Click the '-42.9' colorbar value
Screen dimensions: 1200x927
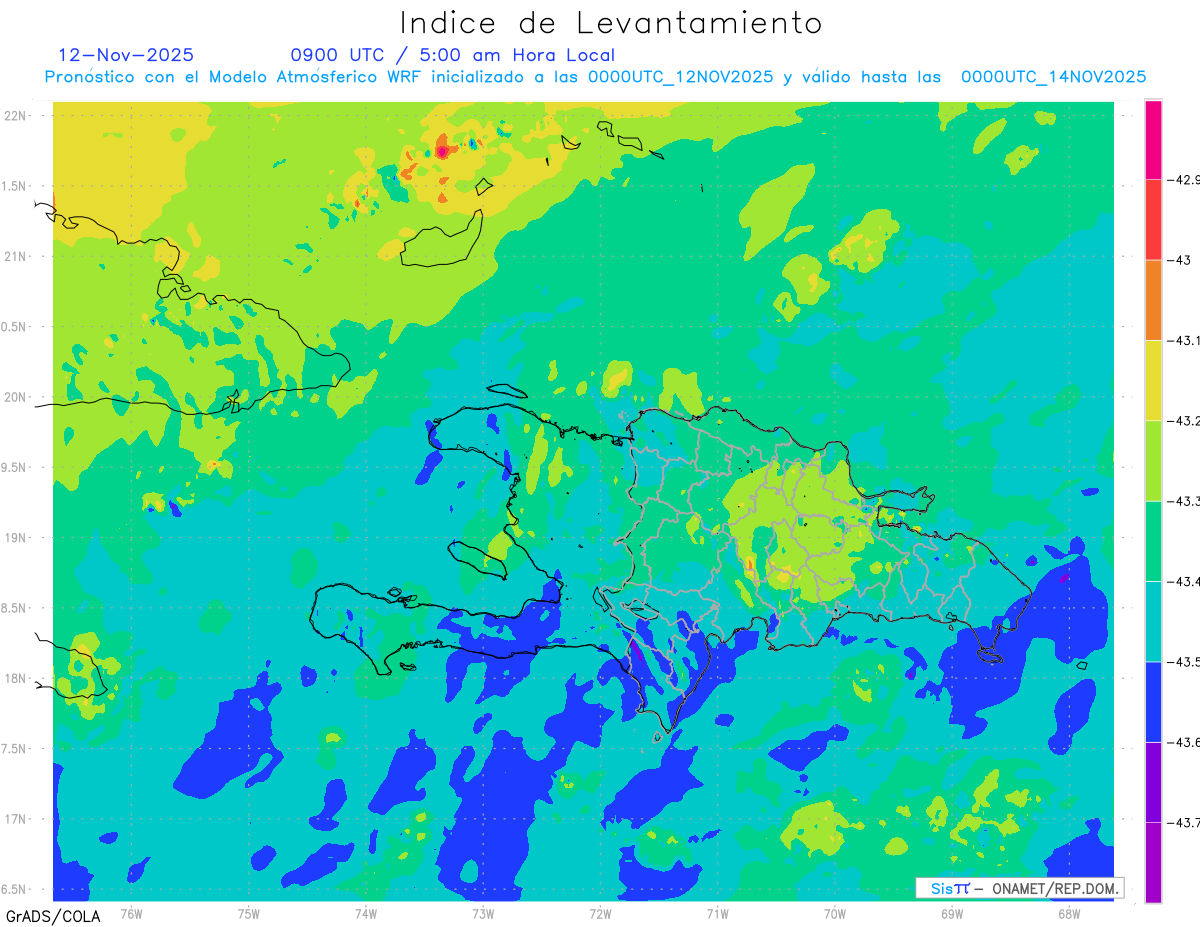click(x=1184, y=180)
